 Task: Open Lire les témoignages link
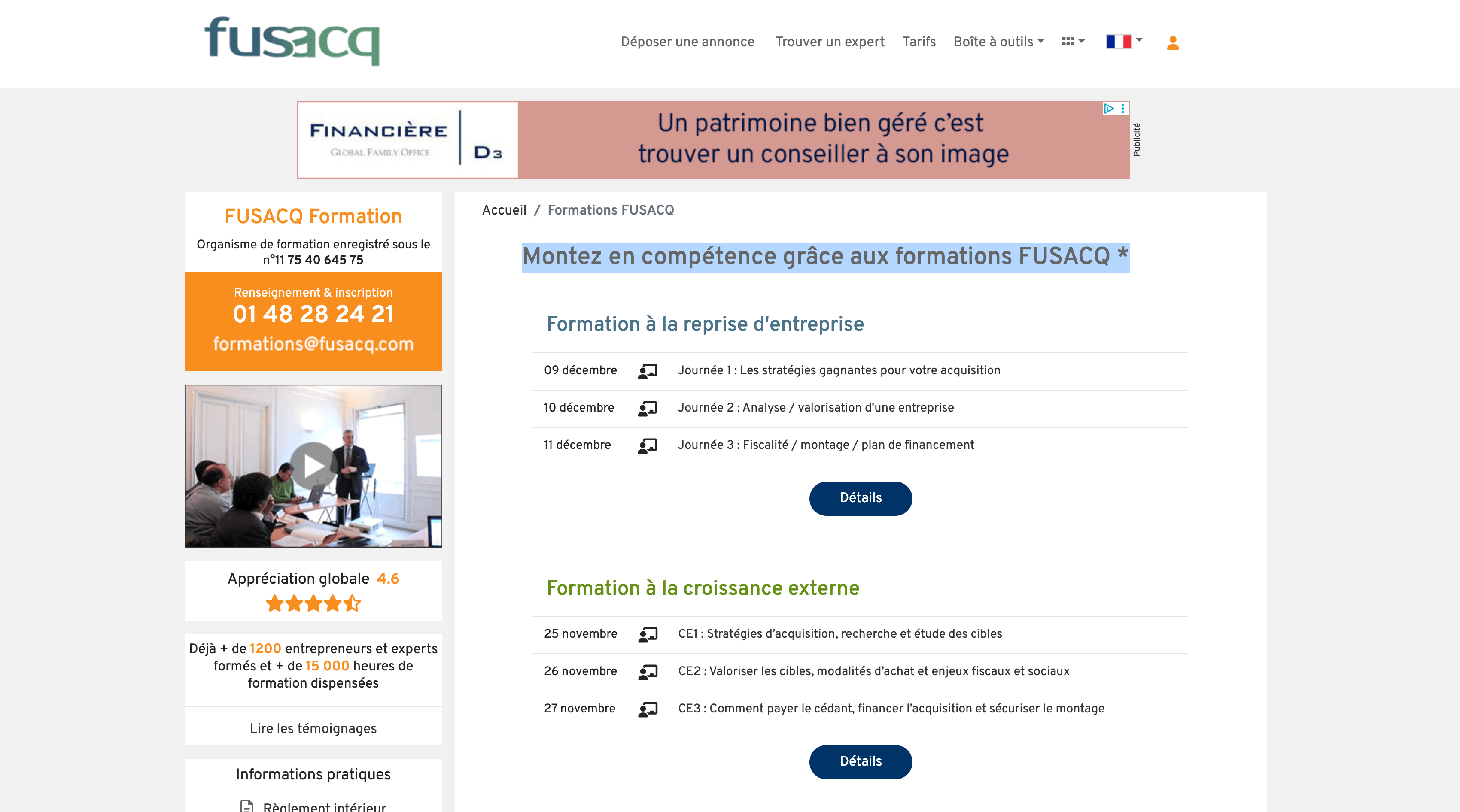pyautogui.click(x=313, y=728)
